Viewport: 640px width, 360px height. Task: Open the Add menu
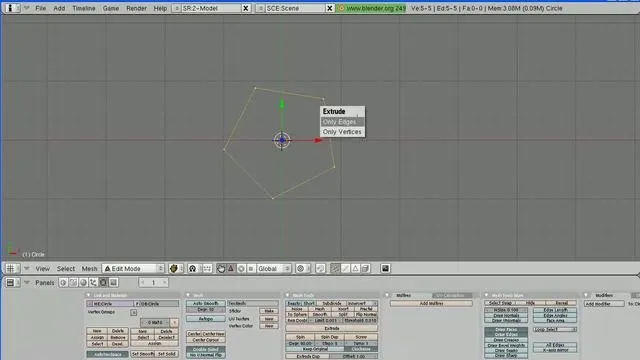(59, 8)
